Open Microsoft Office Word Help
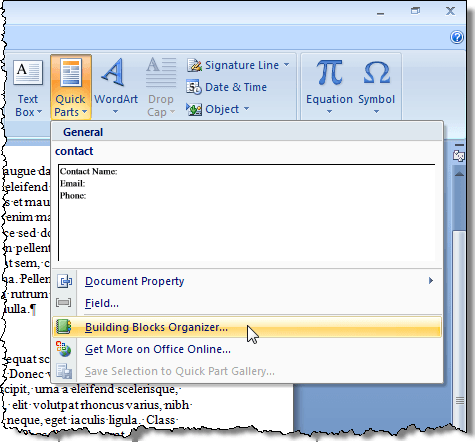This screenshot has width=475, height=442. [x=457, y=37]
